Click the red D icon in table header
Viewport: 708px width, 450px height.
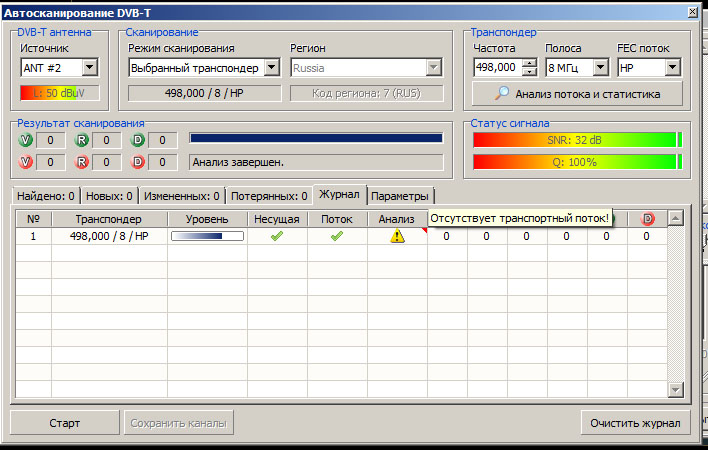(647, 219)
